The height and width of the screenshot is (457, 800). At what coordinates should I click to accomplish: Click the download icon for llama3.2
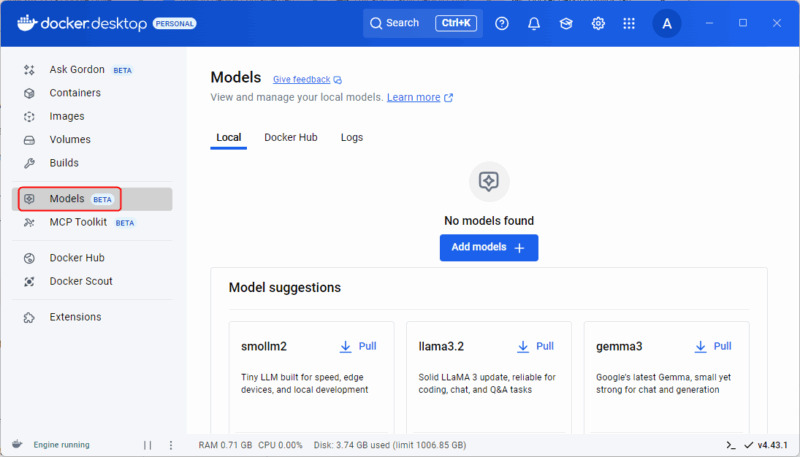tap(523, 347)
